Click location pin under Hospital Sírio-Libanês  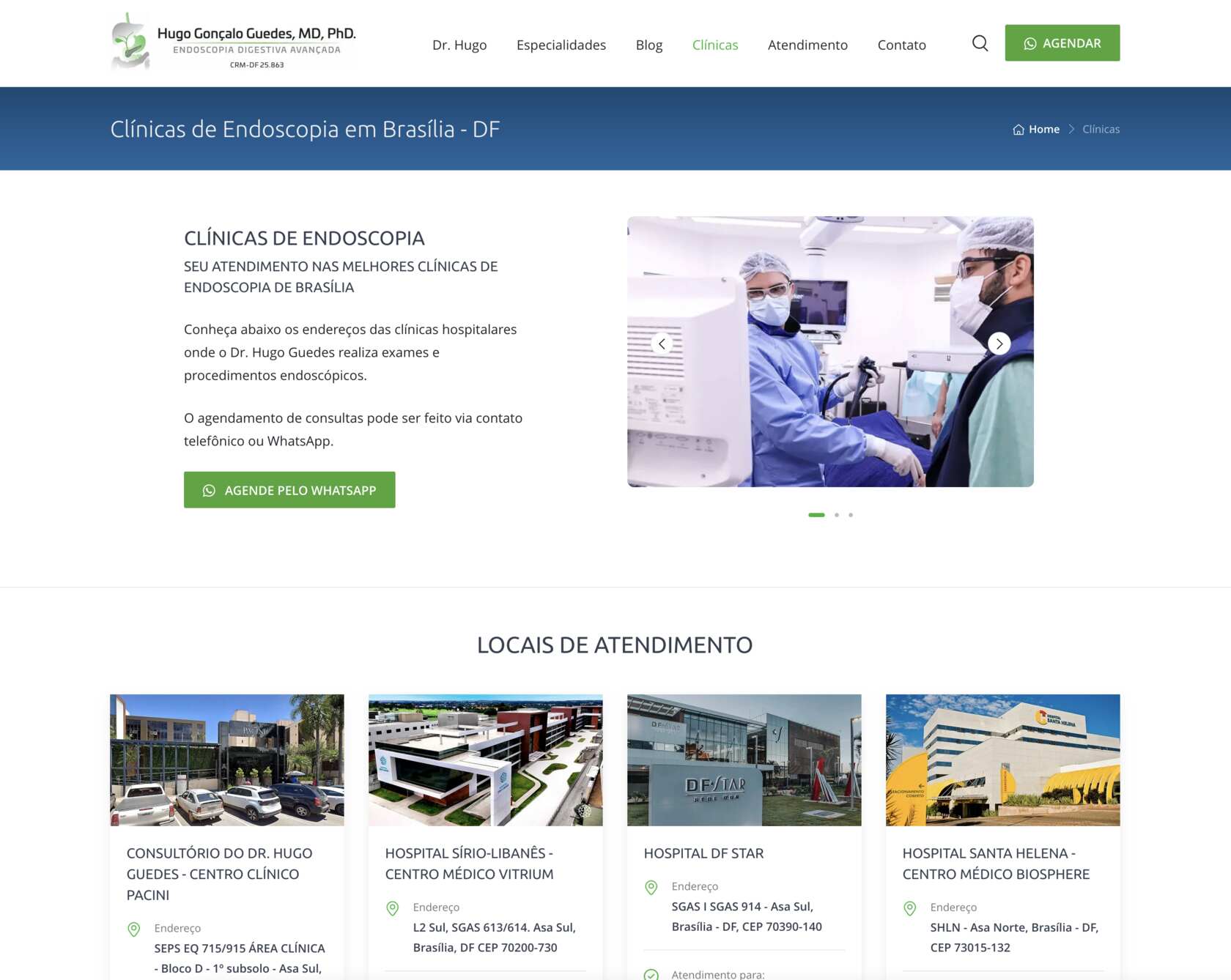(x=393, y=908)
